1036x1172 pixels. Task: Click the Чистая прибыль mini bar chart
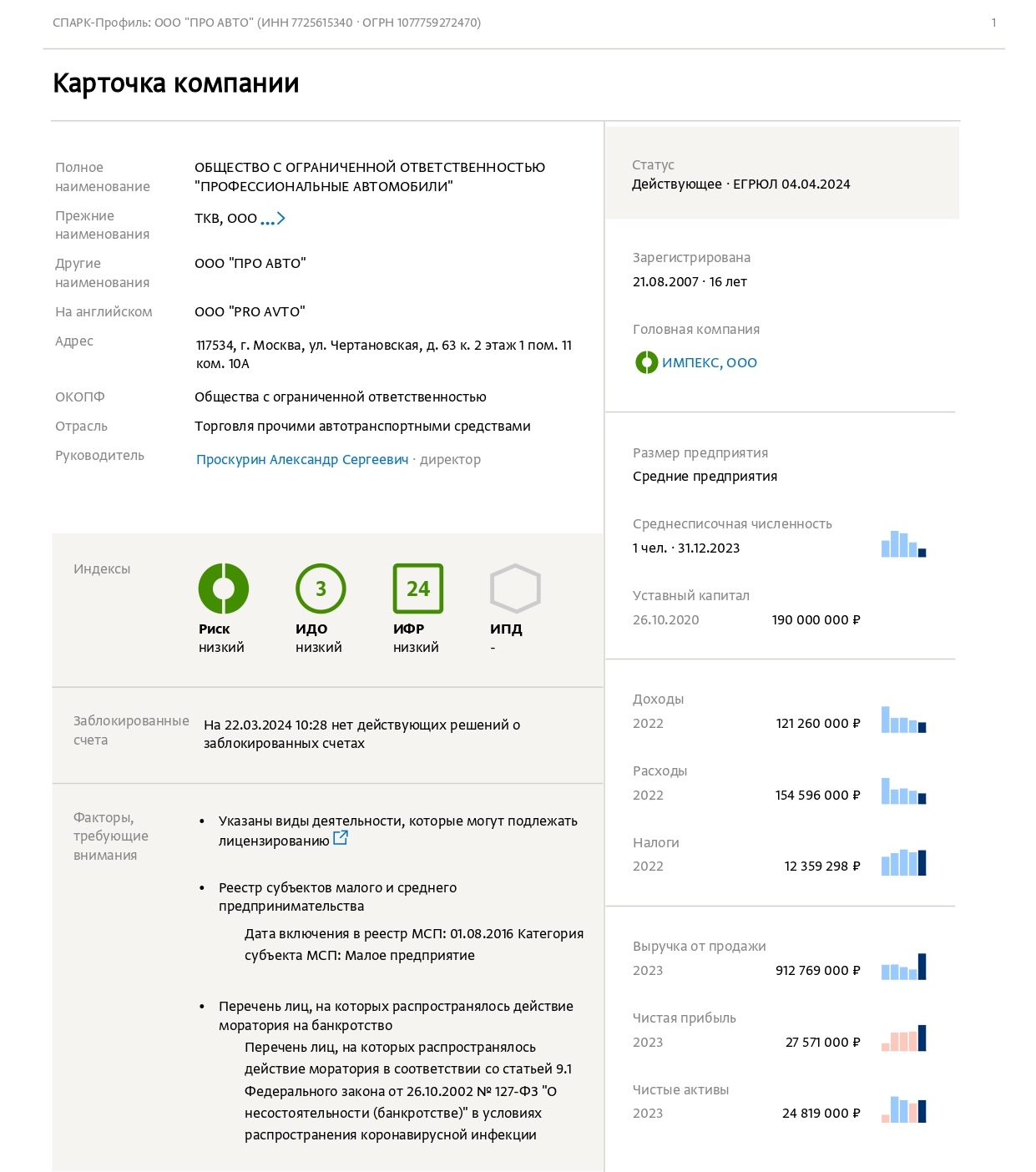pos(903,1038)
